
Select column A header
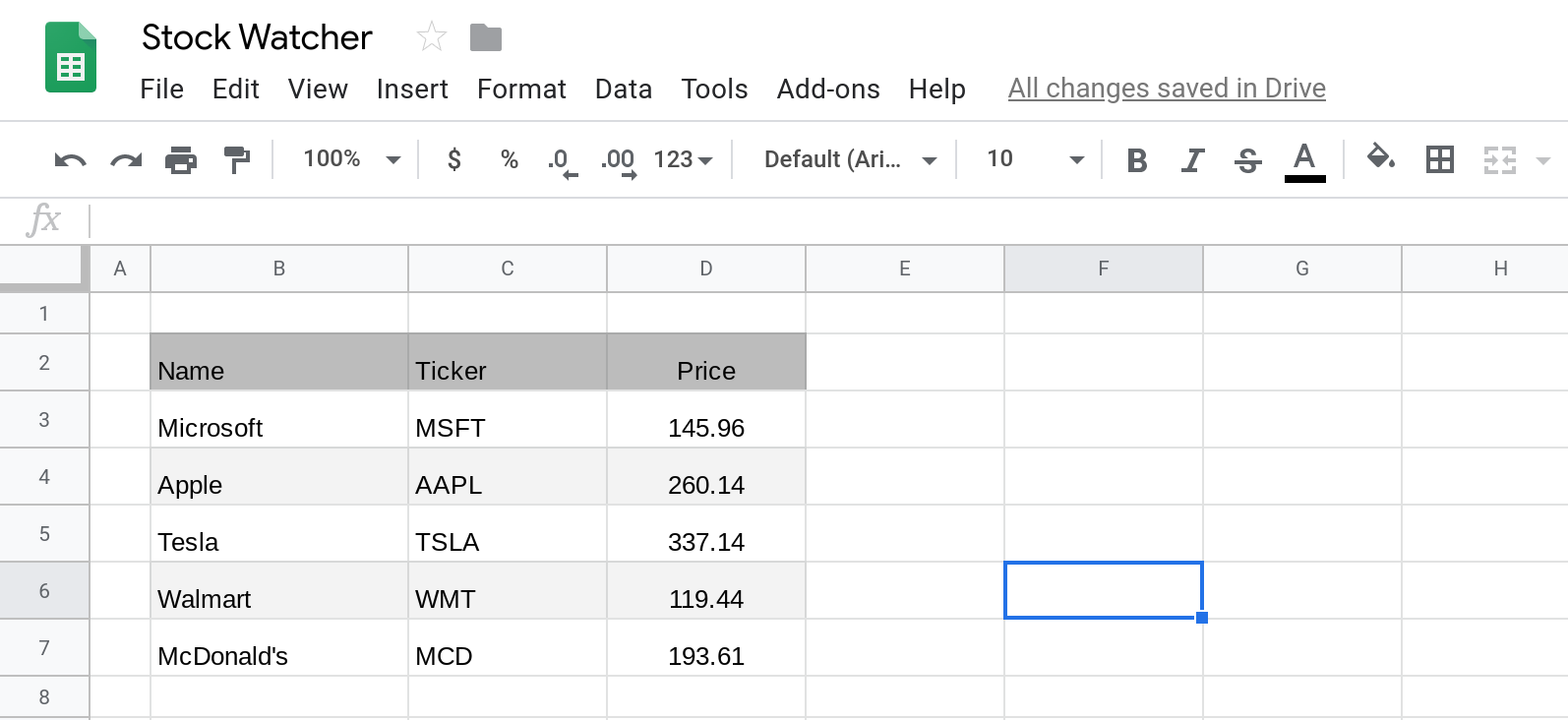click(120, 269)
